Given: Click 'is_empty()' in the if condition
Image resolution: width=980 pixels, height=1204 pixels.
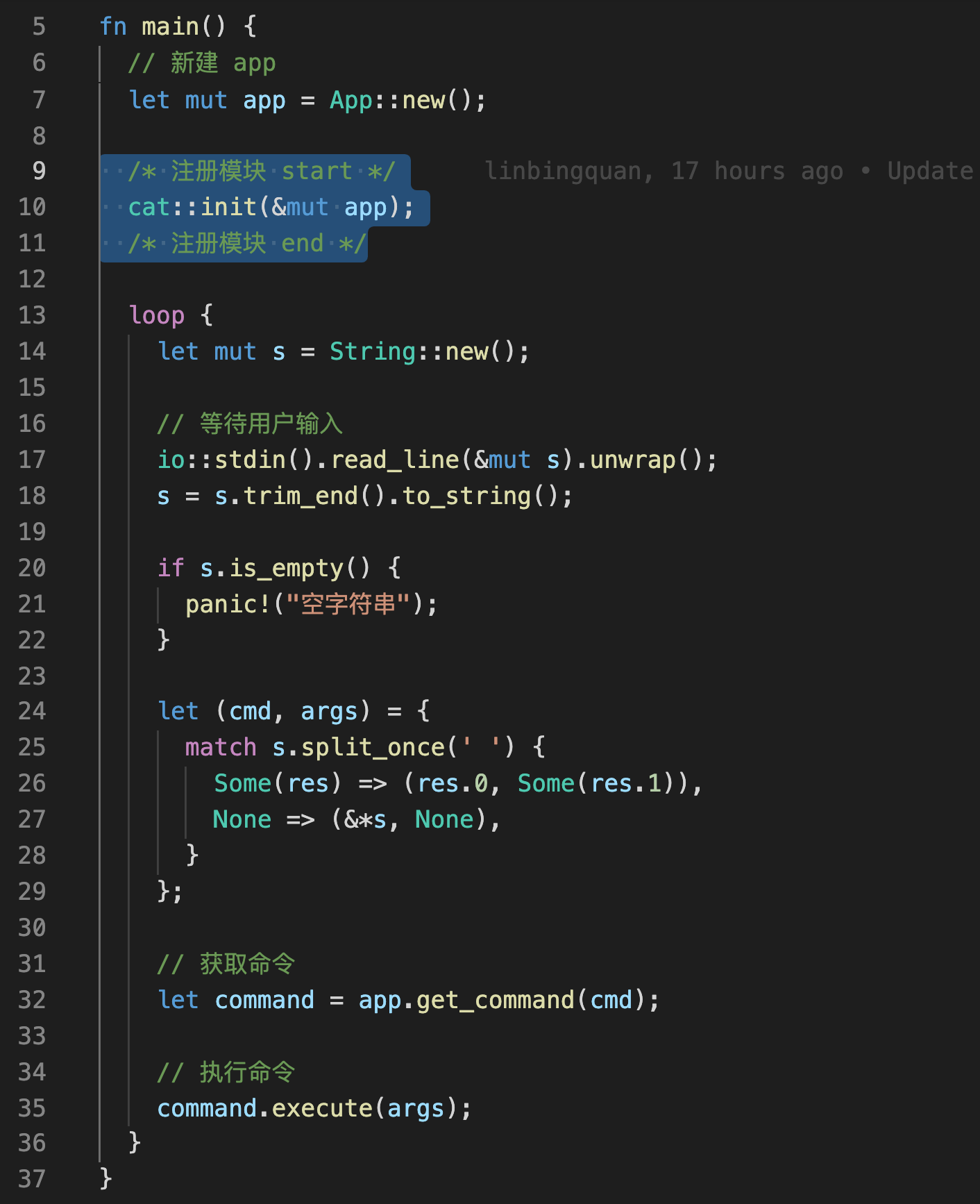Looking at the screenshot, I should pyautogui.click(x=300, y=568).
